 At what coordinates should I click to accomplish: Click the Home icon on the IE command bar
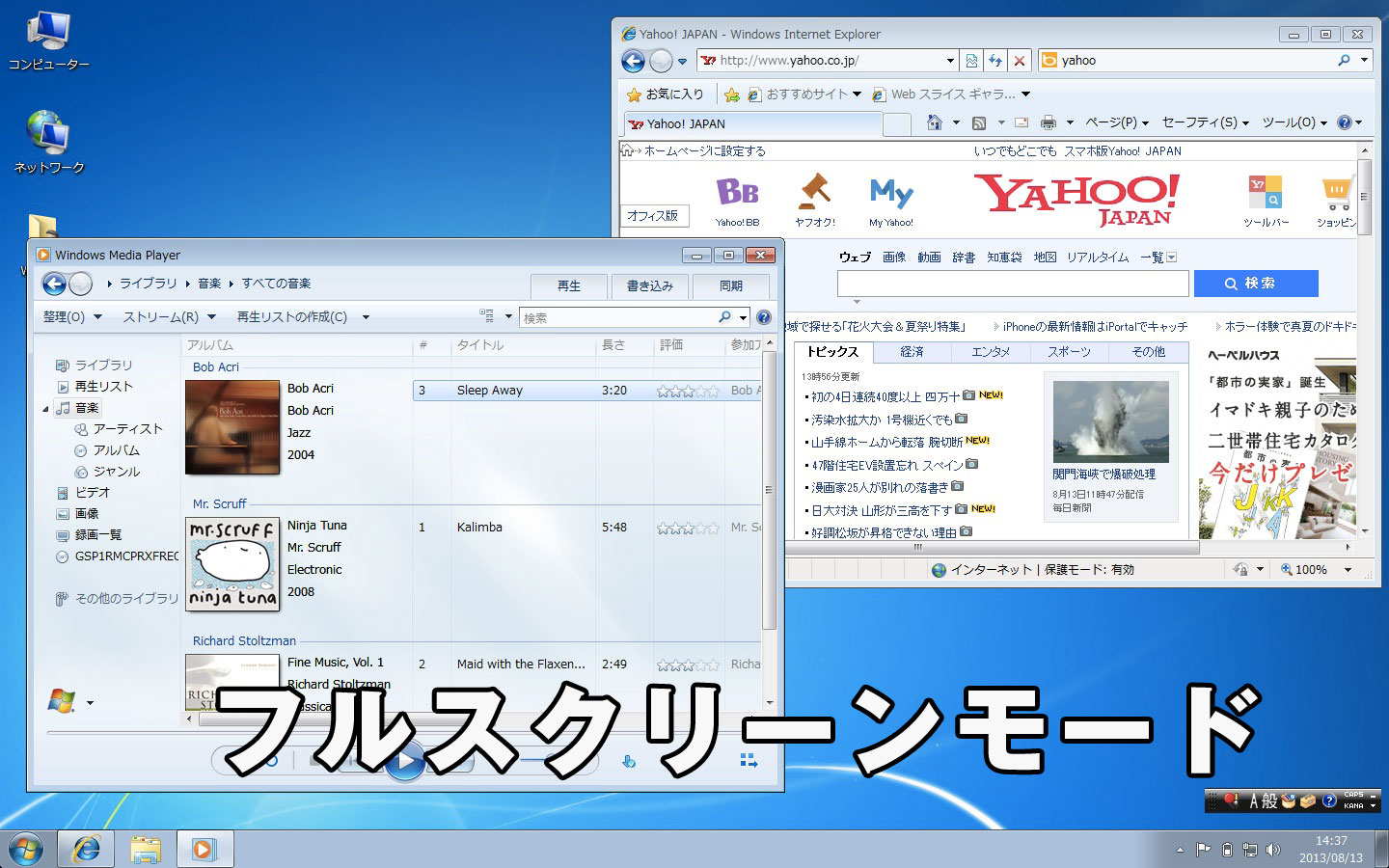coord(934,122)
